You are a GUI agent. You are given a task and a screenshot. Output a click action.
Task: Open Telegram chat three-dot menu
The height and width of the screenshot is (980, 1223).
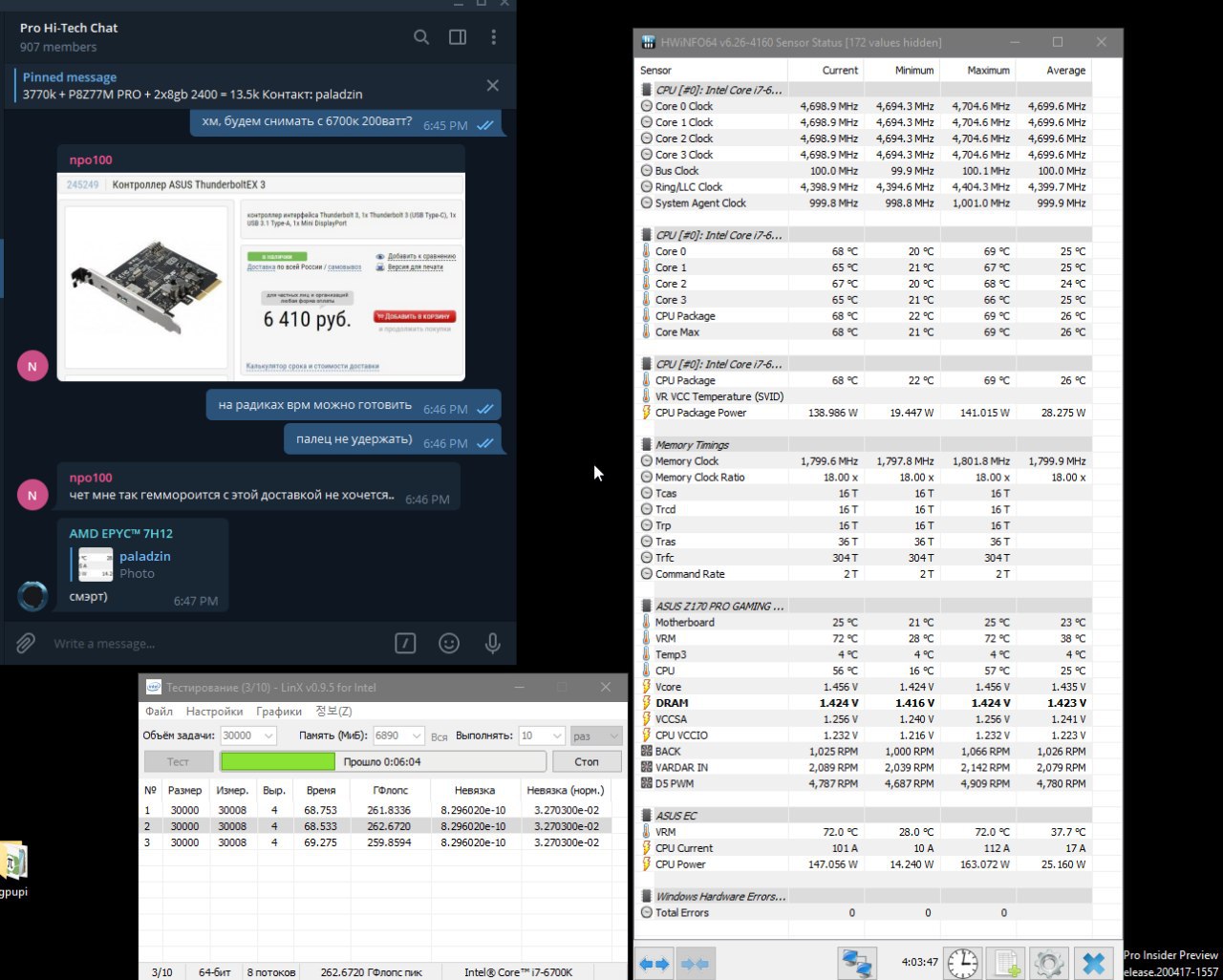pos(494,37)
